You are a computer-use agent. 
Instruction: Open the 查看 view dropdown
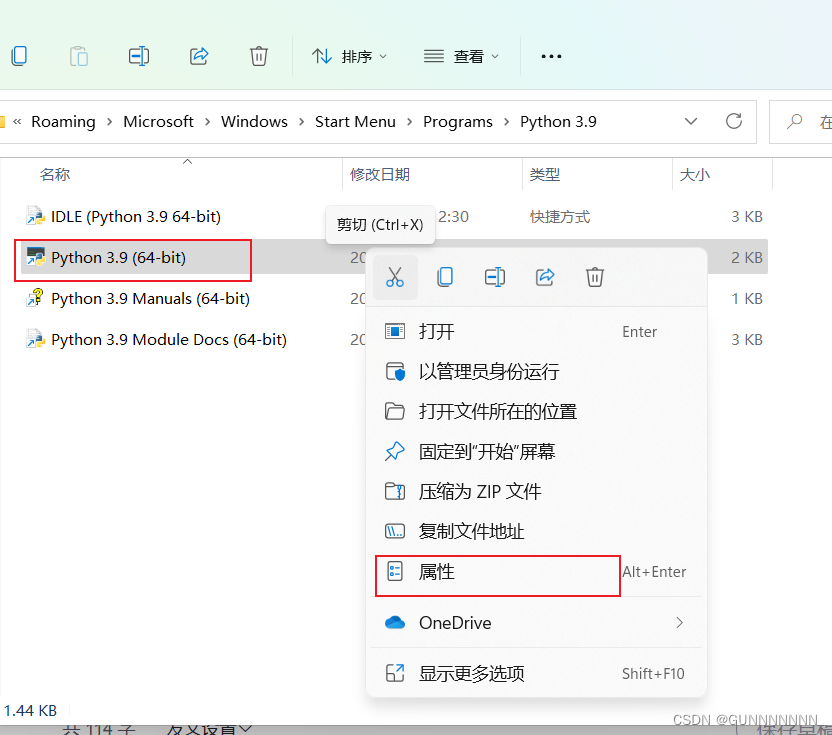click(461, 56)
